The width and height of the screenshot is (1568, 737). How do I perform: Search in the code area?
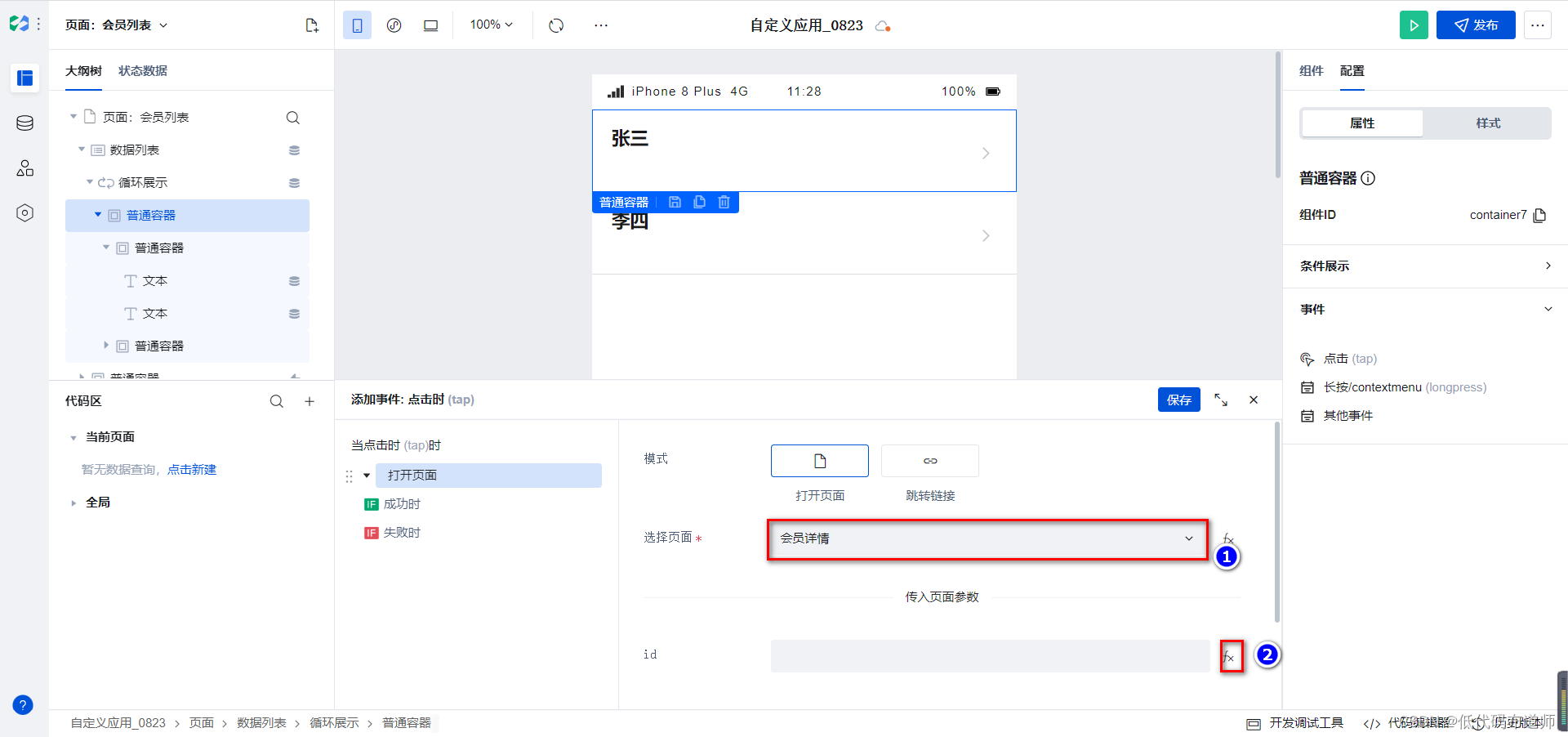pyautogui.click(x=277, y=401)
